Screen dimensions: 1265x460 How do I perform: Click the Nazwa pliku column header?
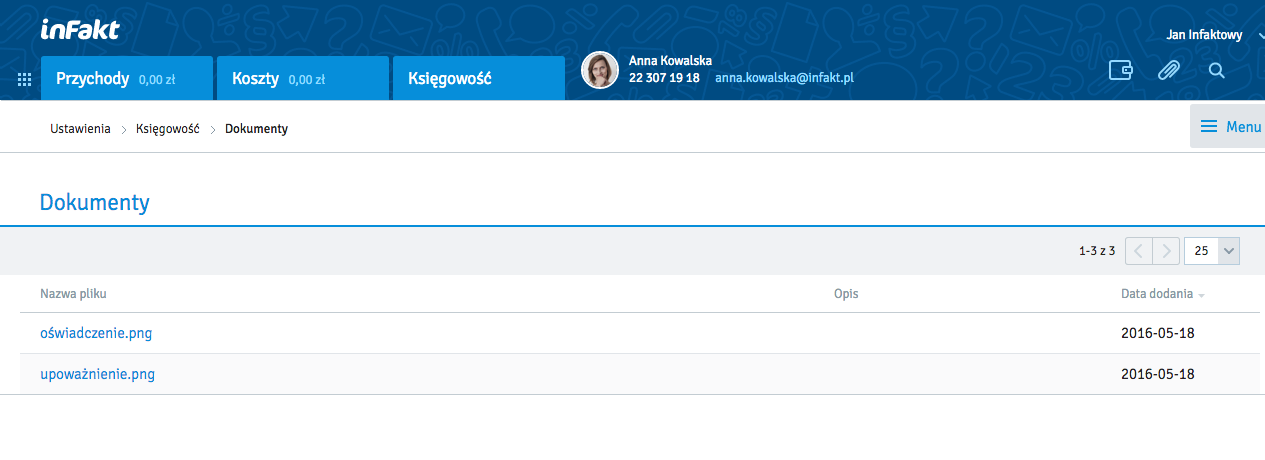(73, 294)
